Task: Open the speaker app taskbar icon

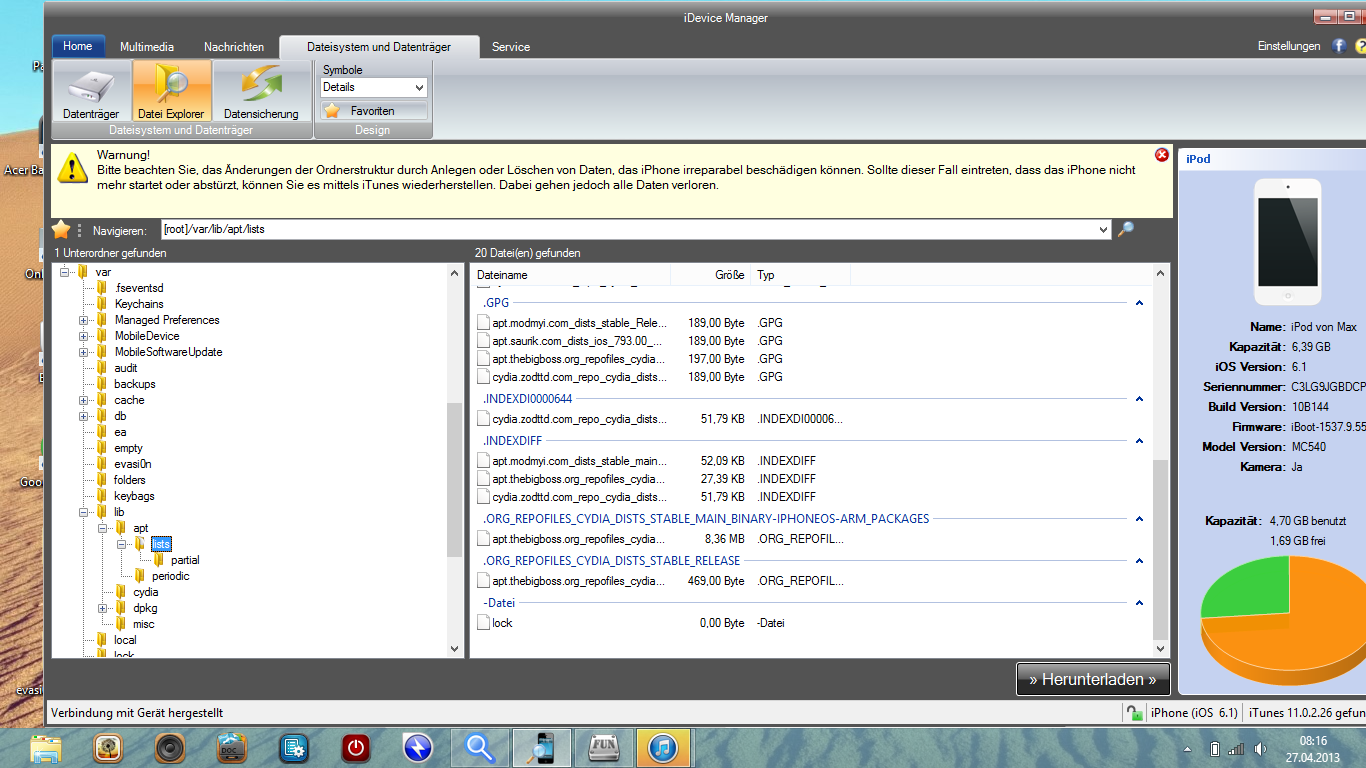Action: (x=170, y=747)
